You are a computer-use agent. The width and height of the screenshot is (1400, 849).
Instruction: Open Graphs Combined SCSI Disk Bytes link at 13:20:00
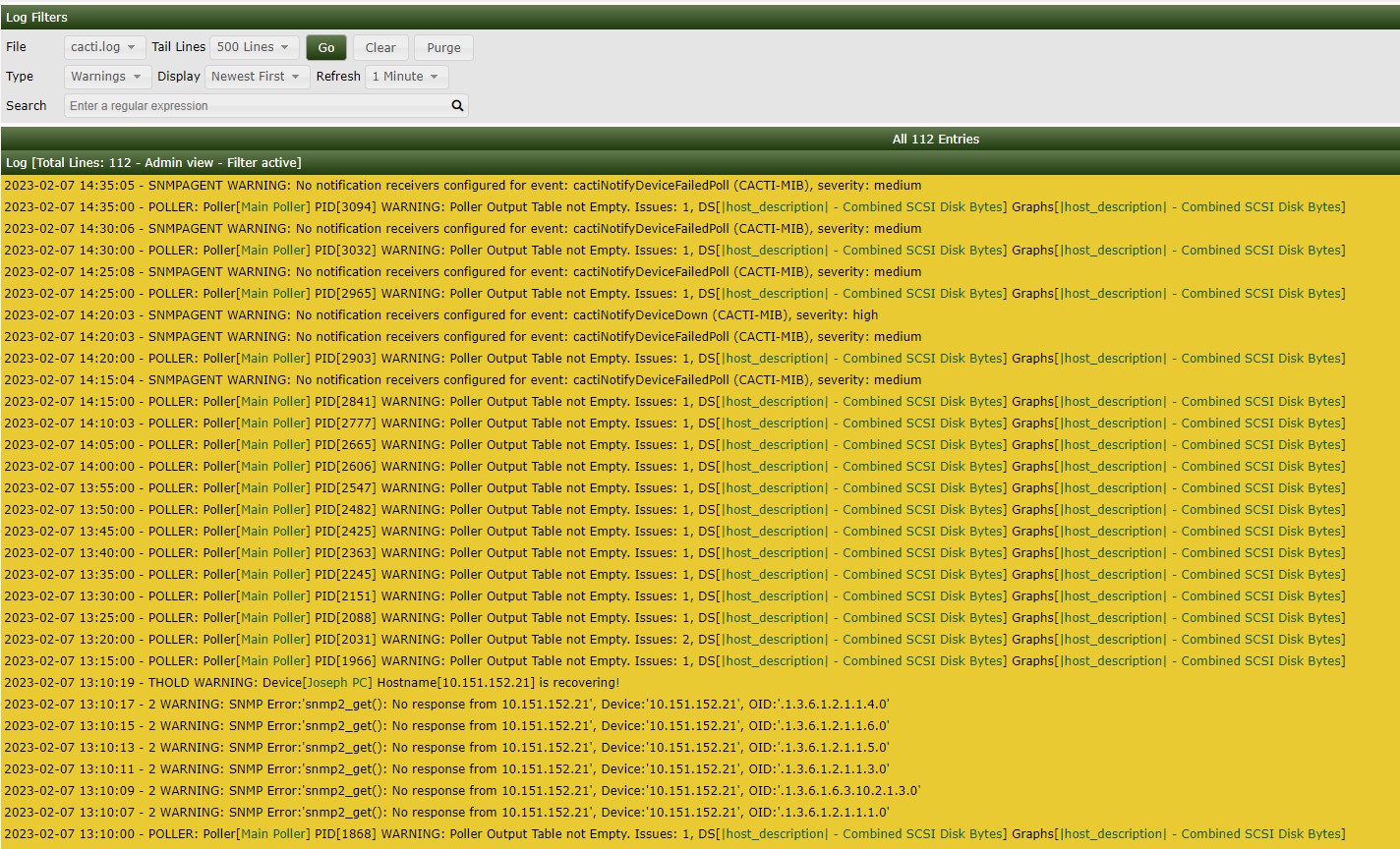(x=1201, y=640)
